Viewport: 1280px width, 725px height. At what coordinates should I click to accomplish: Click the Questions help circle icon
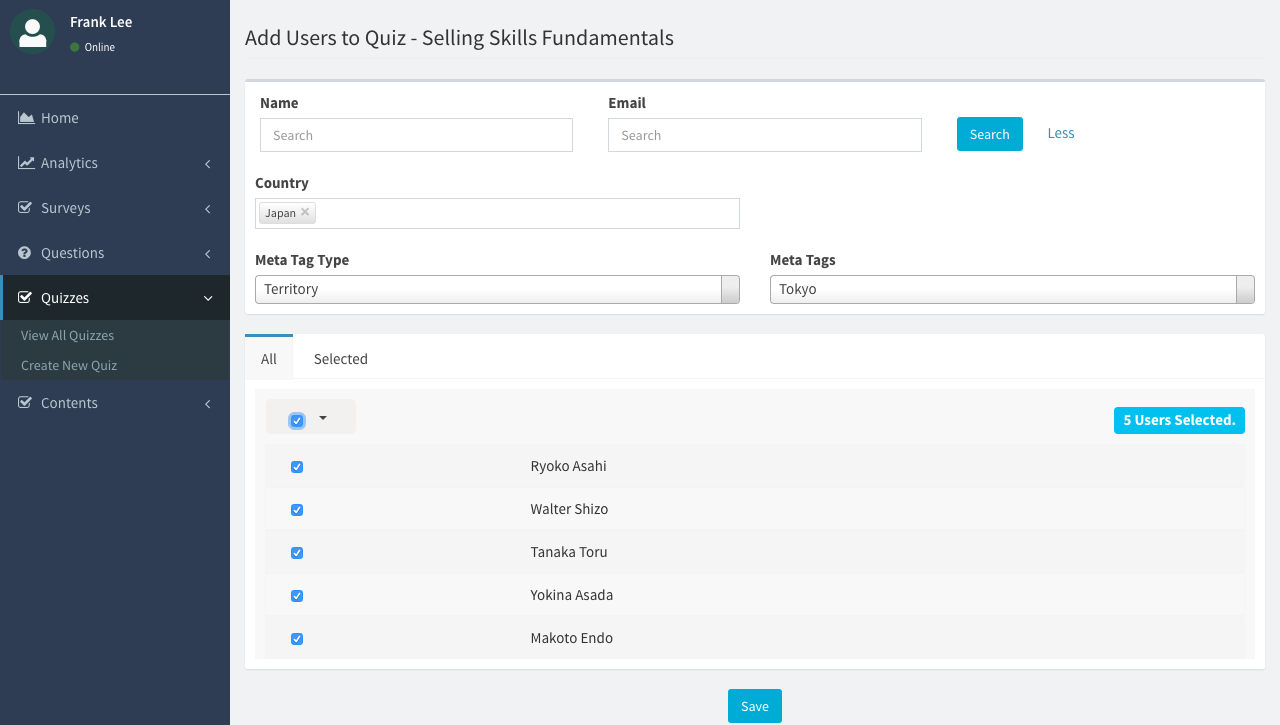pyautogui.click(x=25, y=253)
